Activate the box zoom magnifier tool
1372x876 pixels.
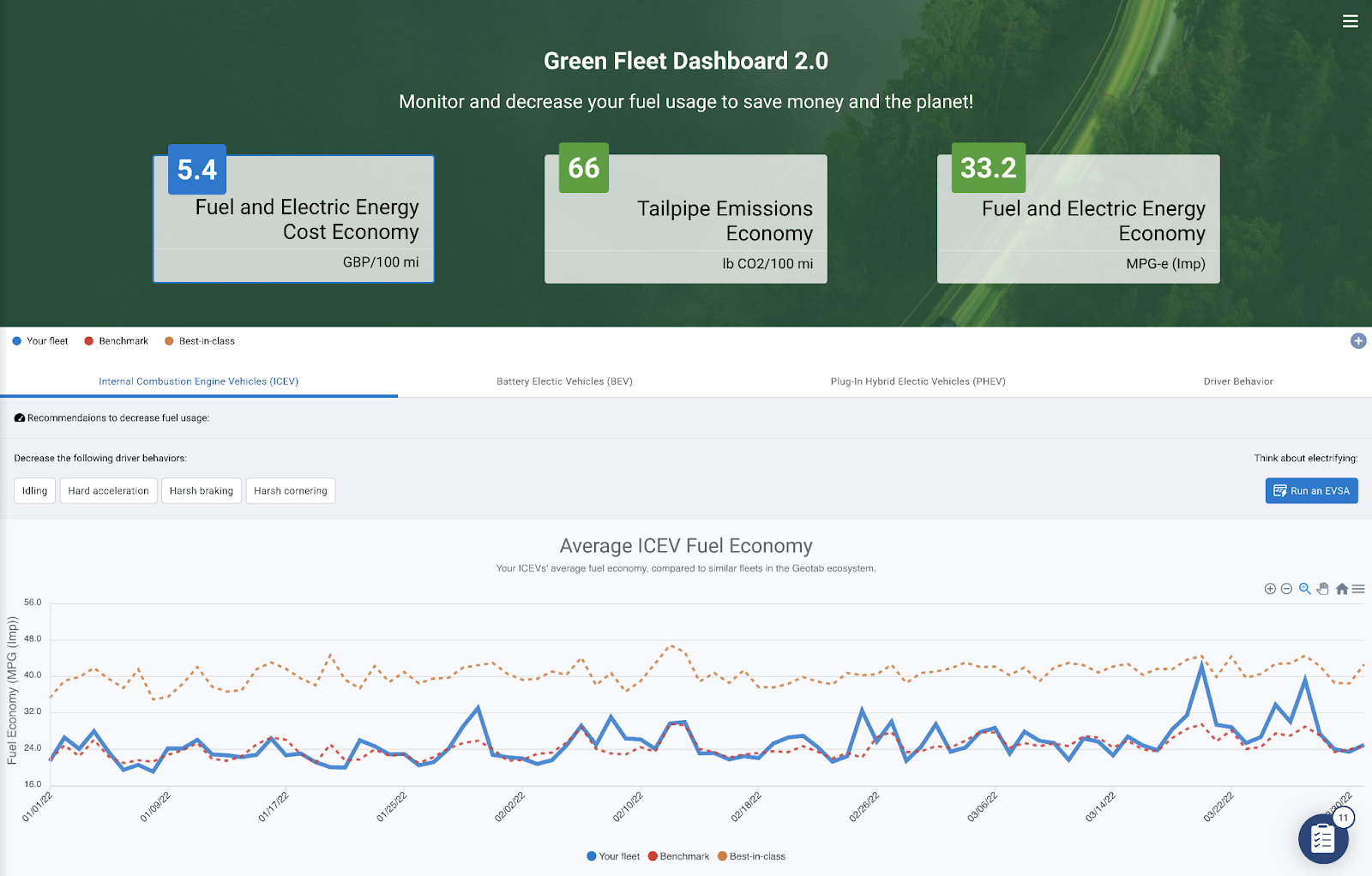point(1304,589)
